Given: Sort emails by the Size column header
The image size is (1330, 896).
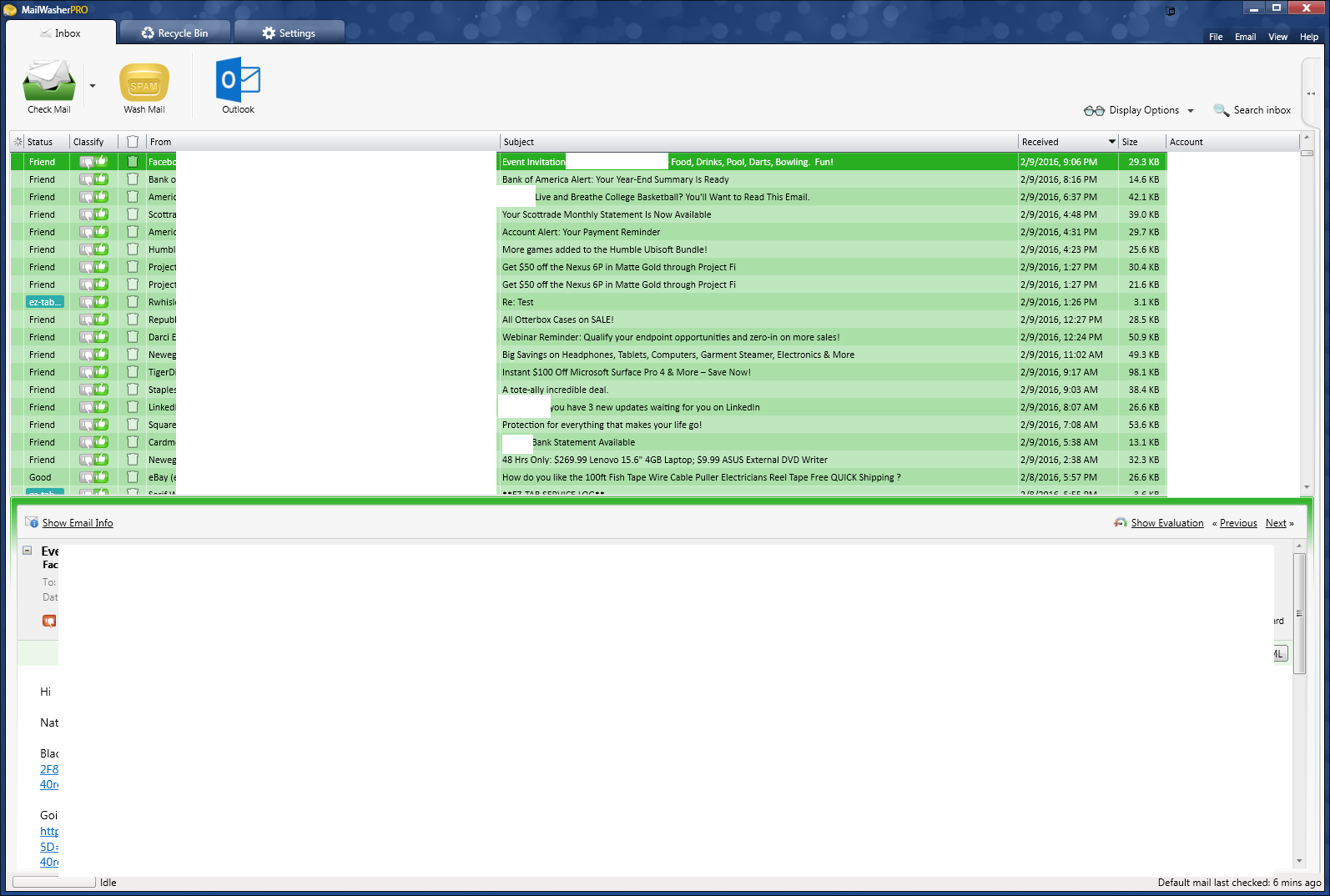Looking at the screenshot, I should pos(1141,142).
